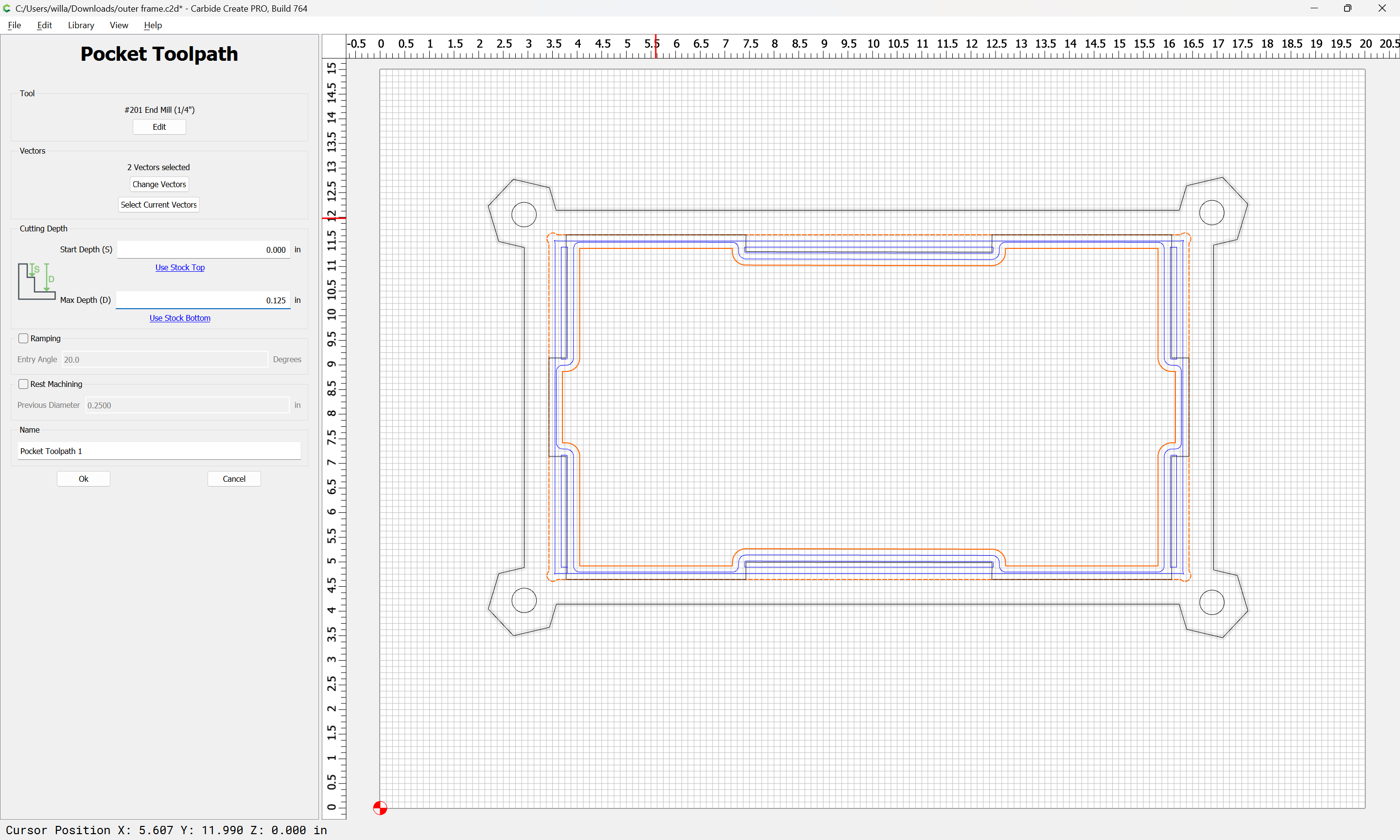Click the toolpath Name field
The height and width of the screenshot is (840, 1400).
coord(159,451)
